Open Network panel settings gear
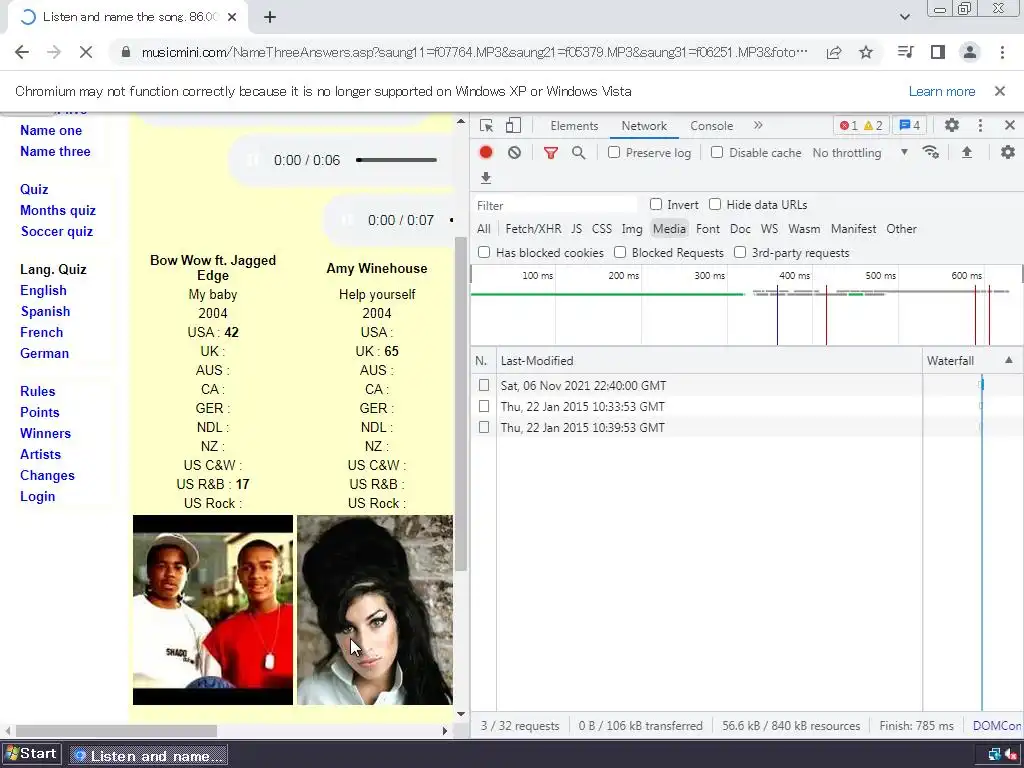This screenshot has width=1024, height=768. pos(1008,152)
